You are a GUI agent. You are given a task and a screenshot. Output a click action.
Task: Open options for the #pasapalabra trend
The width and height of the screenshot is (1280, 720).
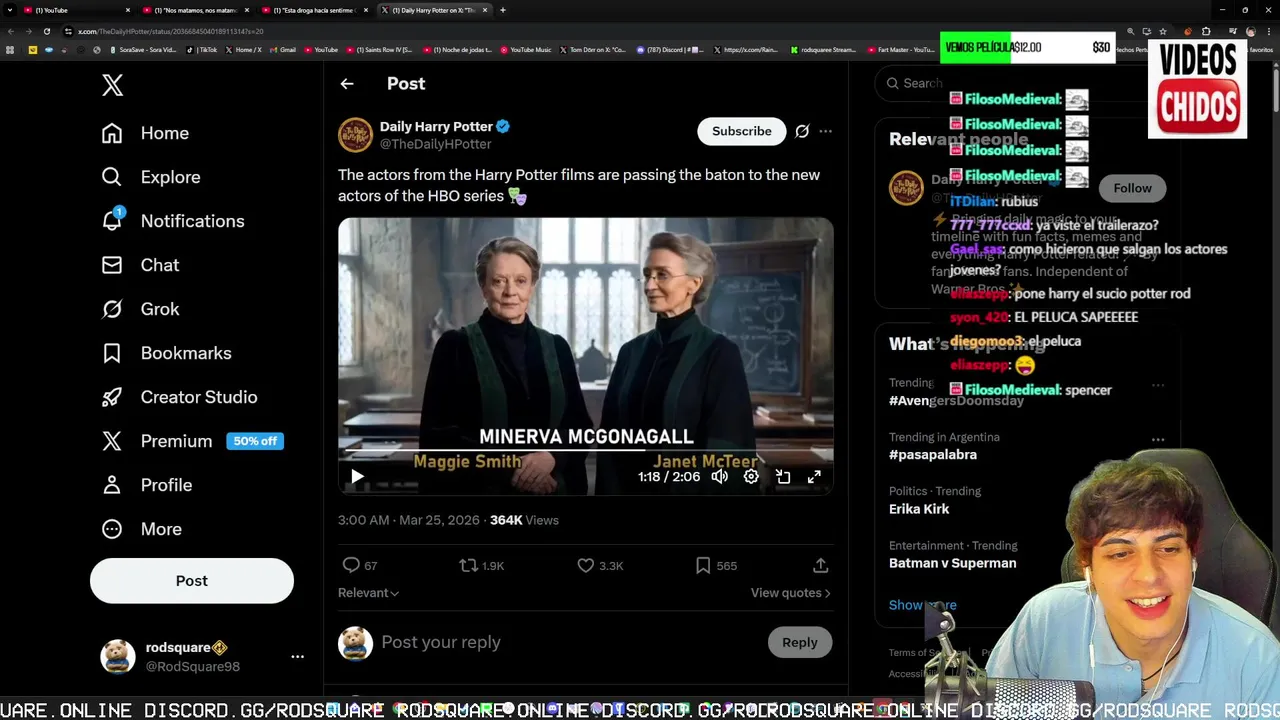pyautogui.click(x=1158, y=439)
